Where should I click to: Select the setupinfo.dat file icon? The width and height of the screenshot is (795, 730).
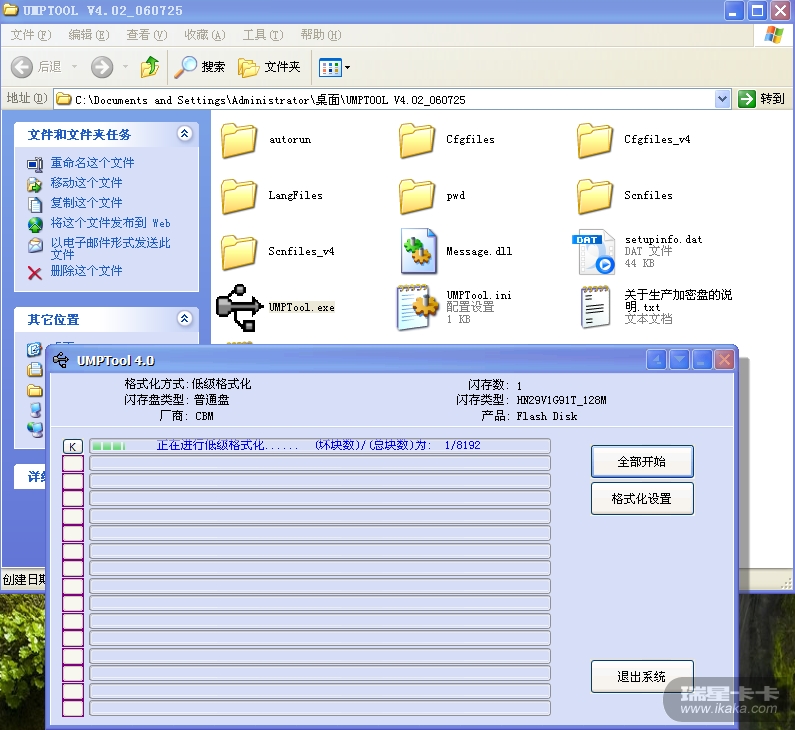594,252
